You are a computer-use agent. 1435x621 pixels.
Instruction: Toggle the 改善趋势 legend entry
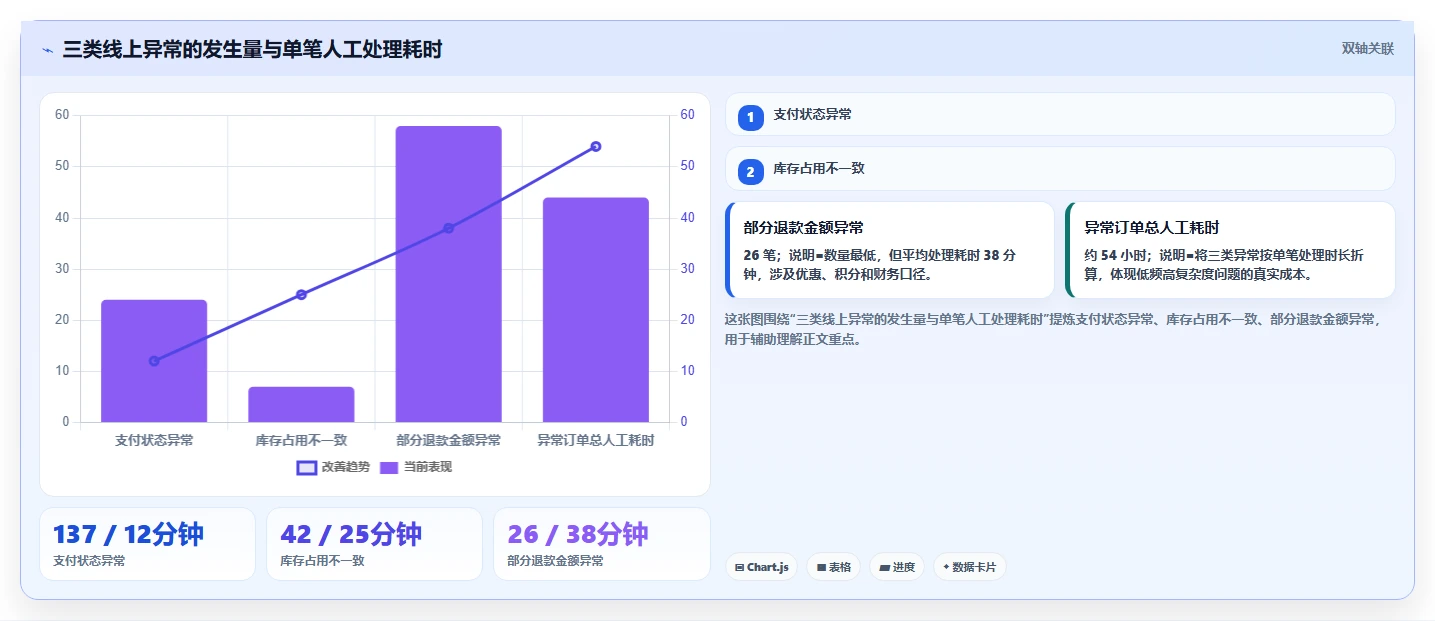click(x=333, y=467)
